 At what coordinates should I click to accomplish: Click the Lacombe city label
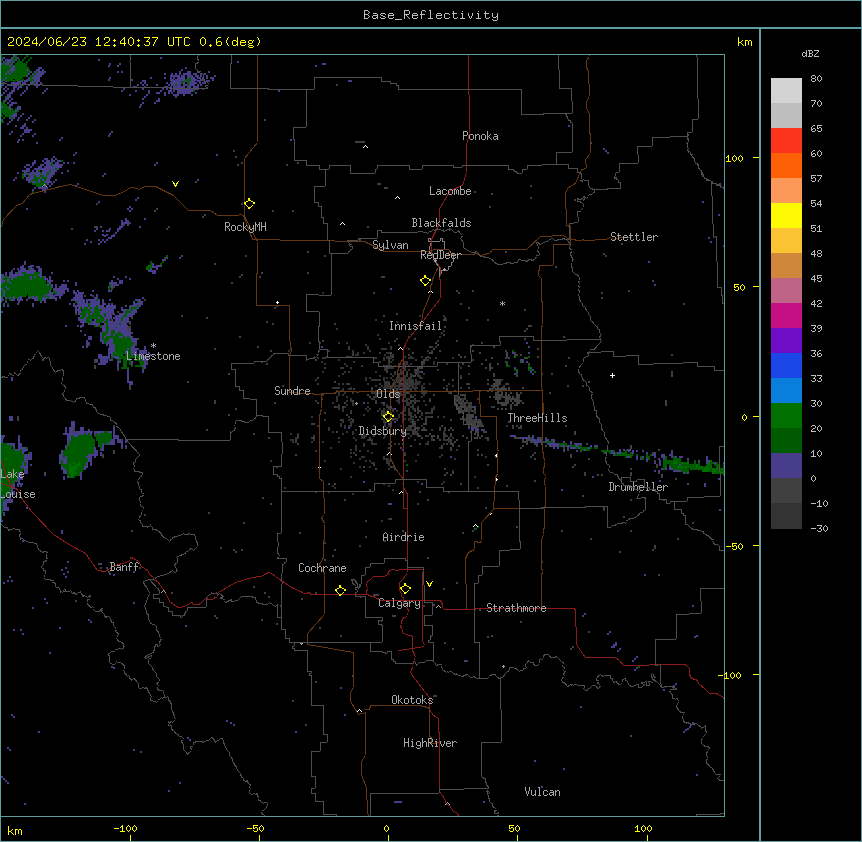point(450,191)
